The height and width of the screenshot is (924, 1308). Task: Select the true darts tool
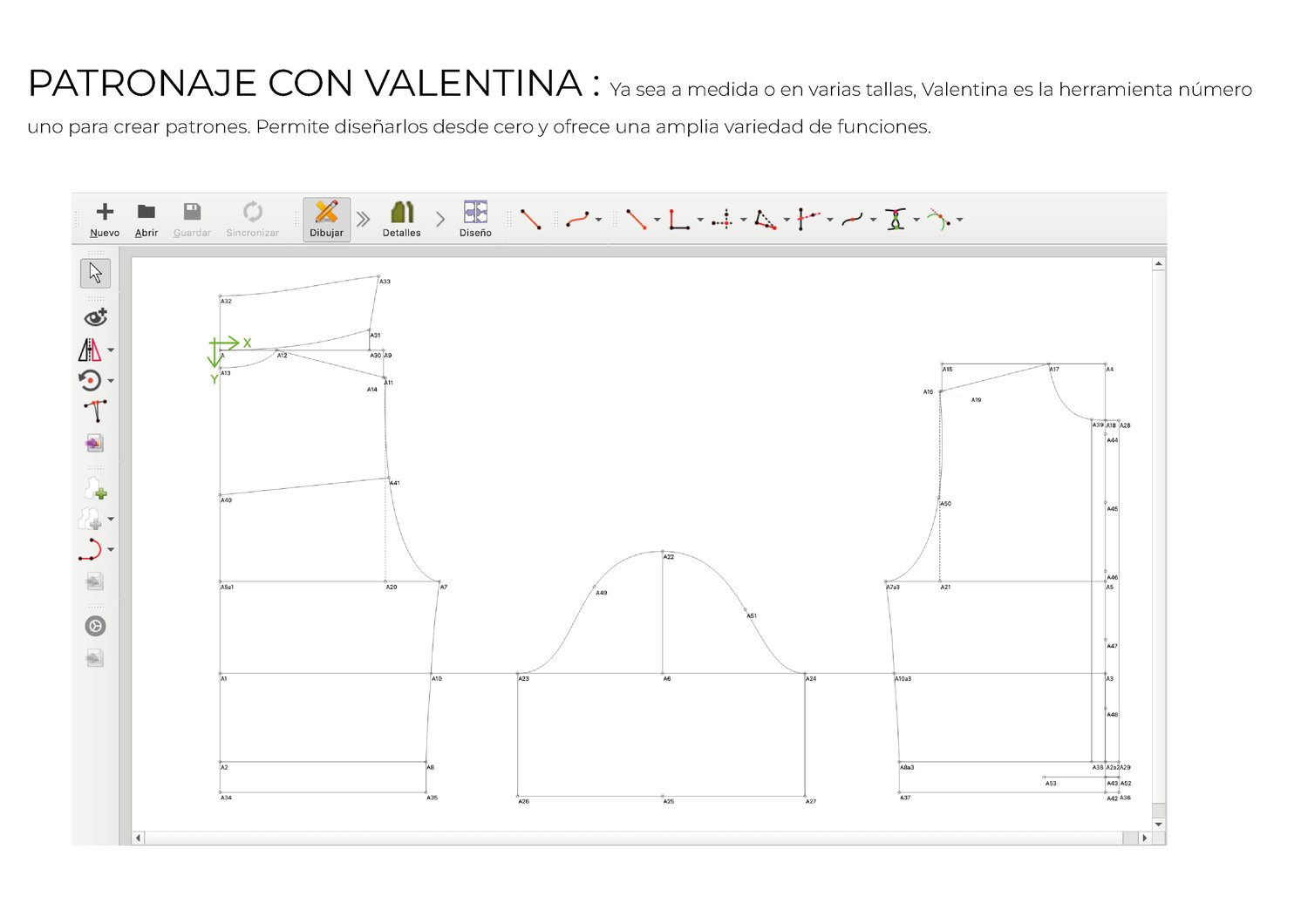[x=95, y=411]
